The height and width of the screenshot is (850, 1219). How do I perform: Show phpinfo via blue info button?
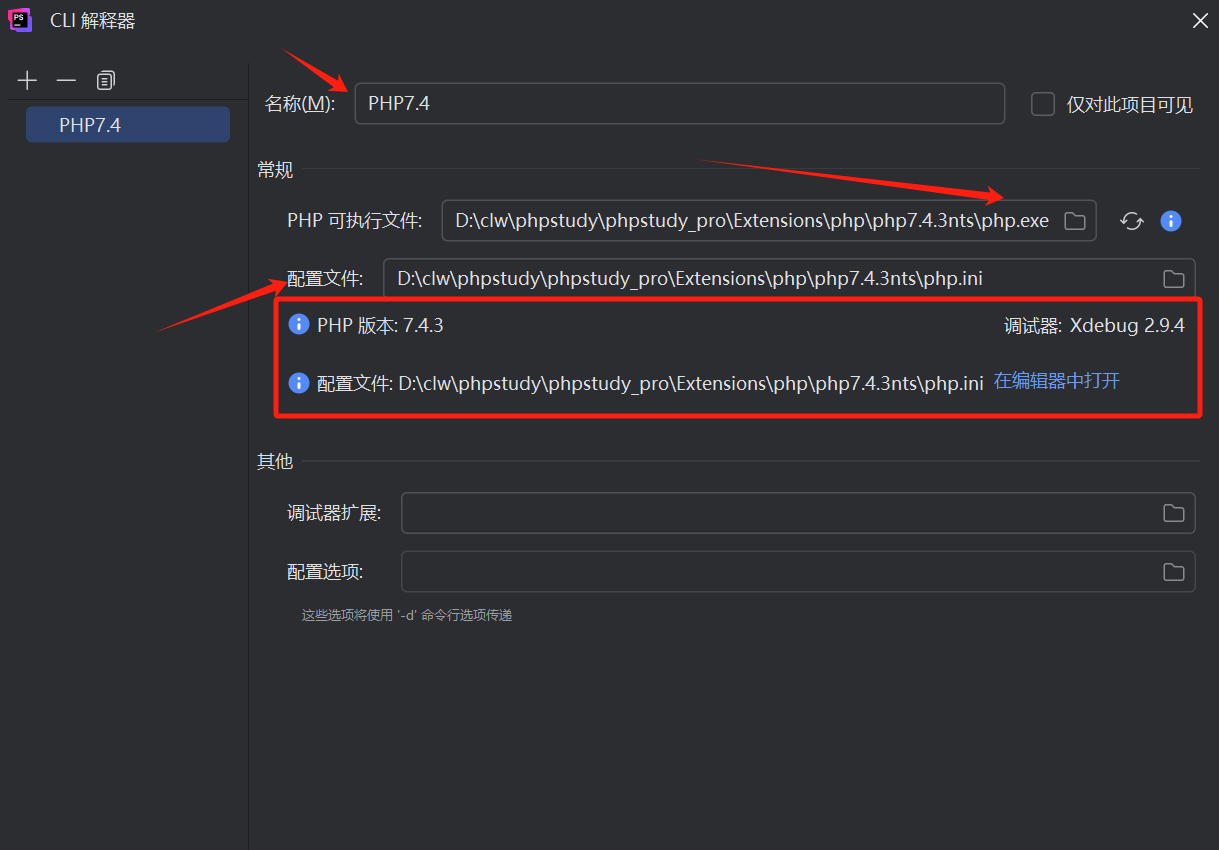1171,221
